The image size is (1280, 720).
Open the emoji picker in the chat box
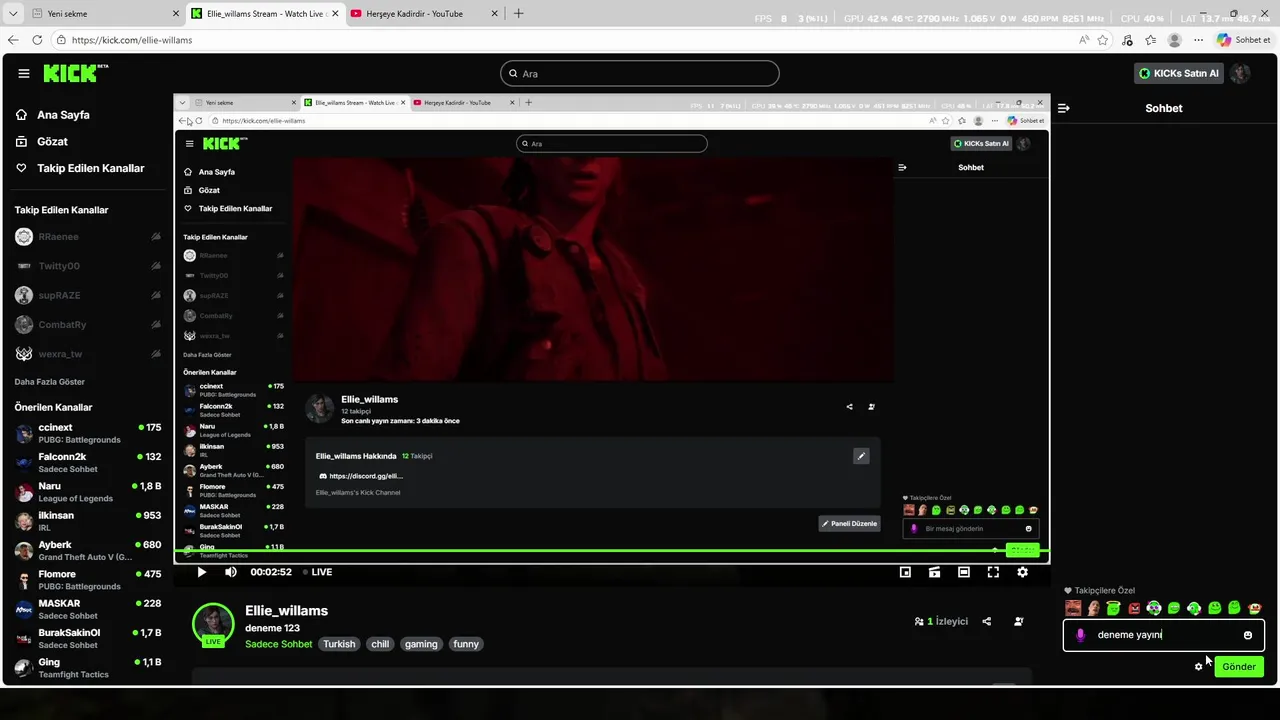[x=1248, y=635]
